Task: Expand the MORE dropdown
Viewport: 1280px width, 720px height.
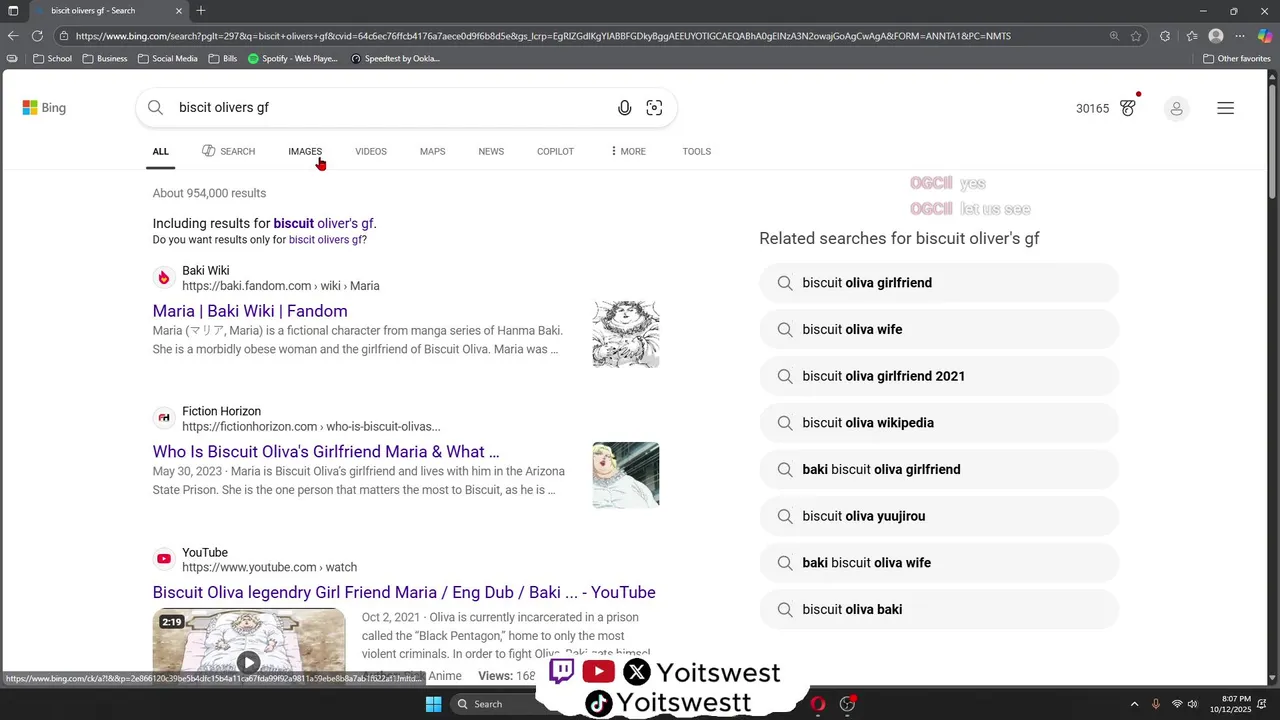Action: click(628, 151)
